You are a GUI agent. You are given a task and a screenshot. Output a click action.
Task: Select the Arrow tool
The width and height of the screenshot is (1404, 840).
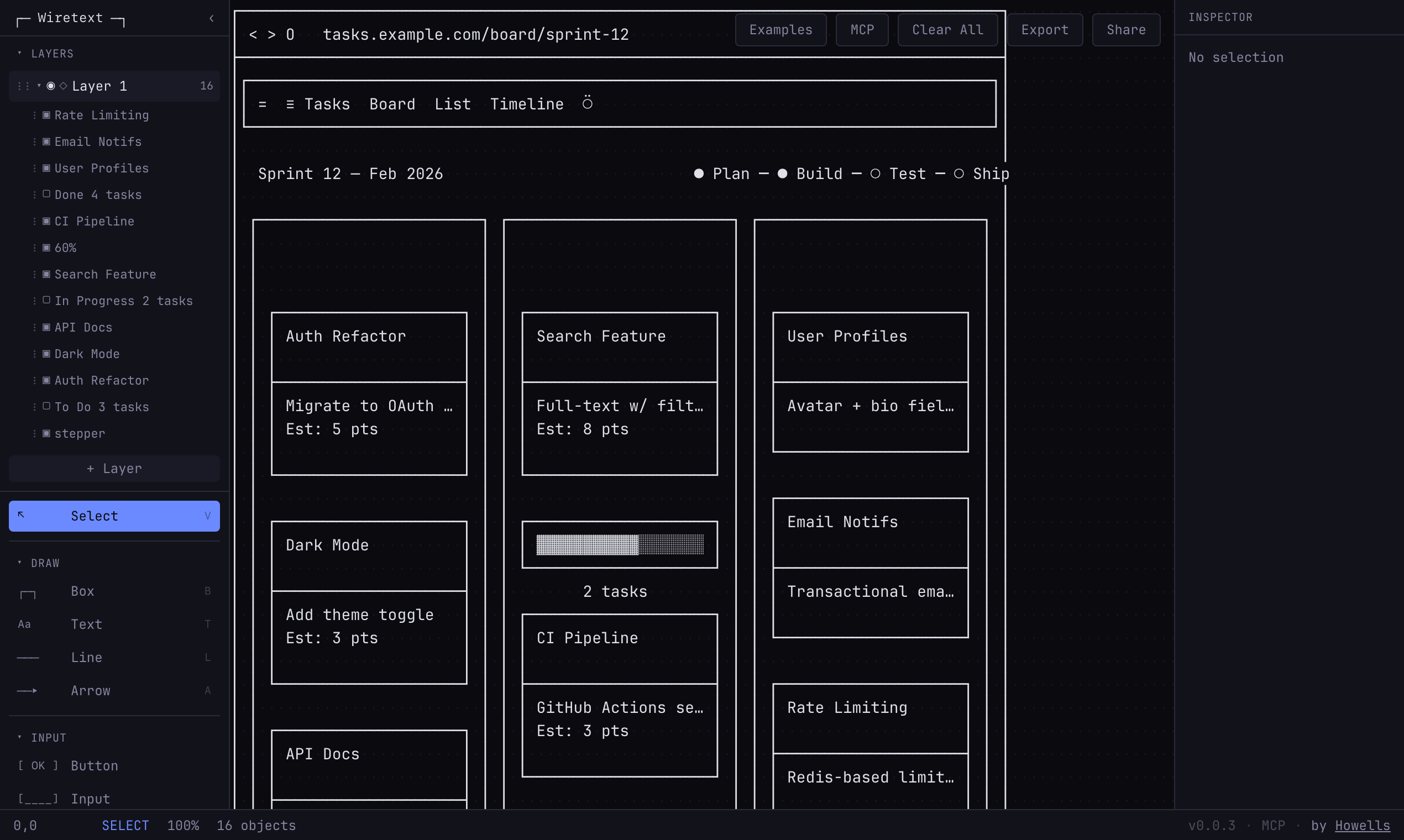pos(91,691)
